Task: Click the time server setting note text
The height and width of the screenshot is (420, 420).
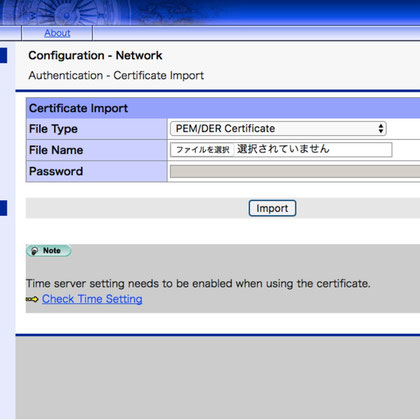Action: [x=198, y=284]
